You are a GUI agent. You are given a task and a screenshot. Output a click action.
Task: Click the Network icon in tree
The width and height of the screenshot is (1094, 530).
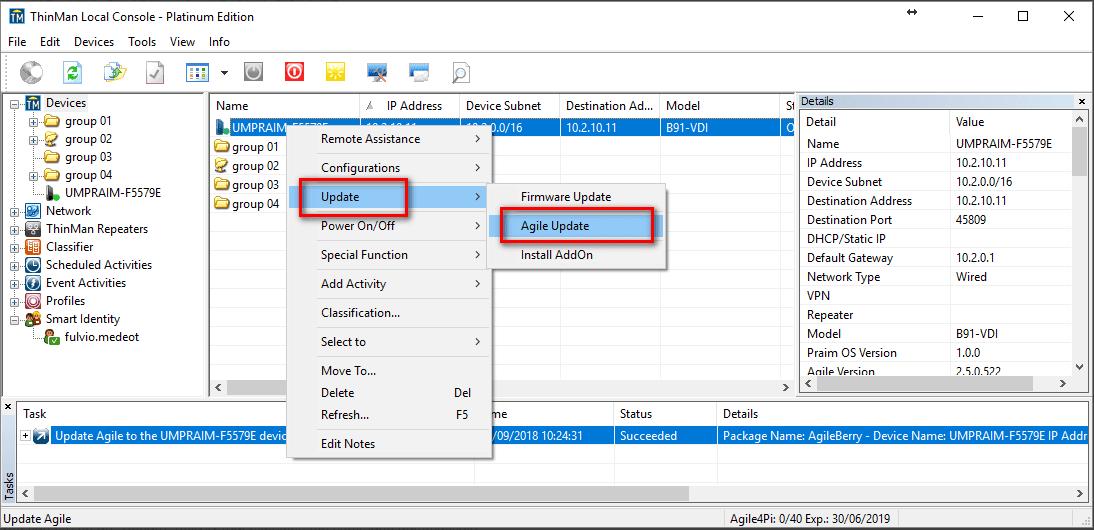[x=33, y=211]
